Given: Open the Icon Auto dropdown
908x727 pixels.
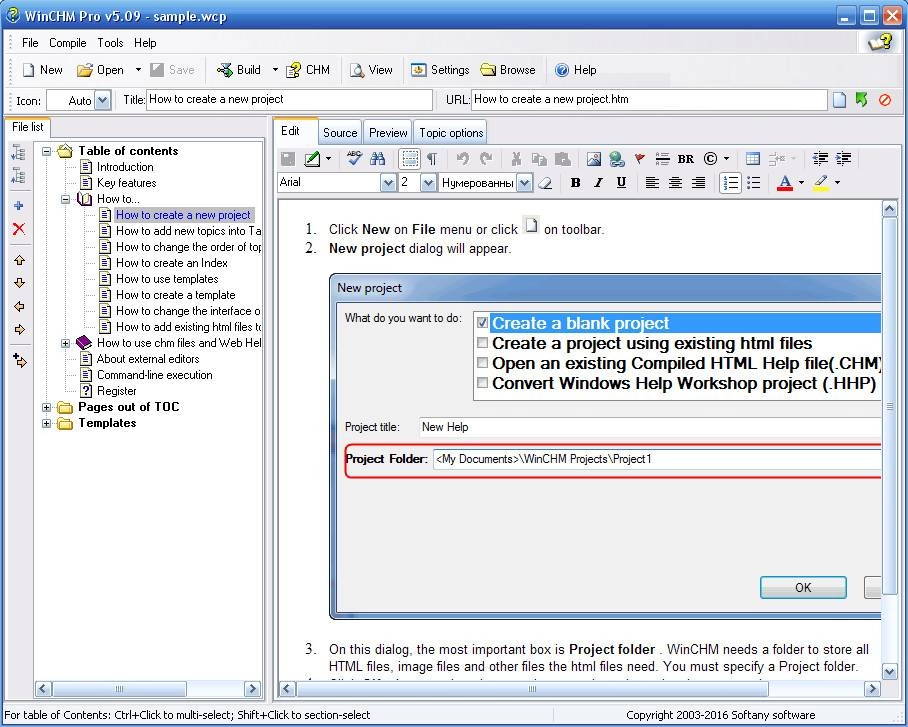Looking at the screenshot, I should point(102,100).
